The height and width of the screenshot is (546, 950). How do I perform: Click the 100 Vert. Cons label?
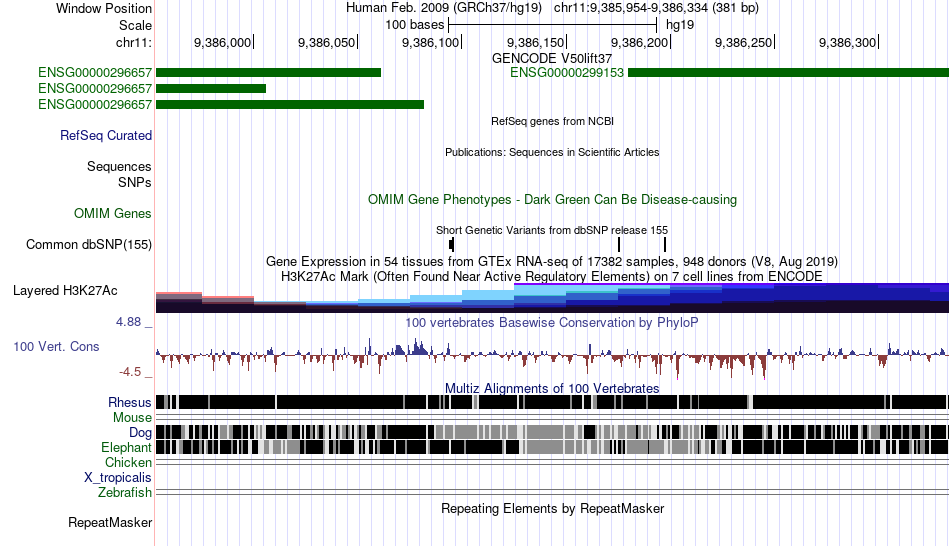pos(56,347)
